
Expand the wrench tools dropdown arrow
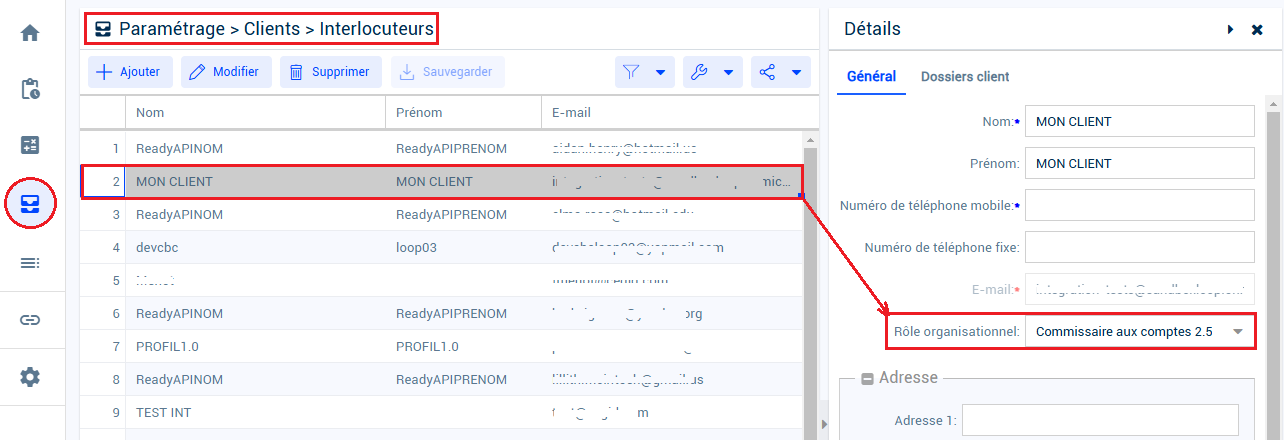[x=728, y=72]
